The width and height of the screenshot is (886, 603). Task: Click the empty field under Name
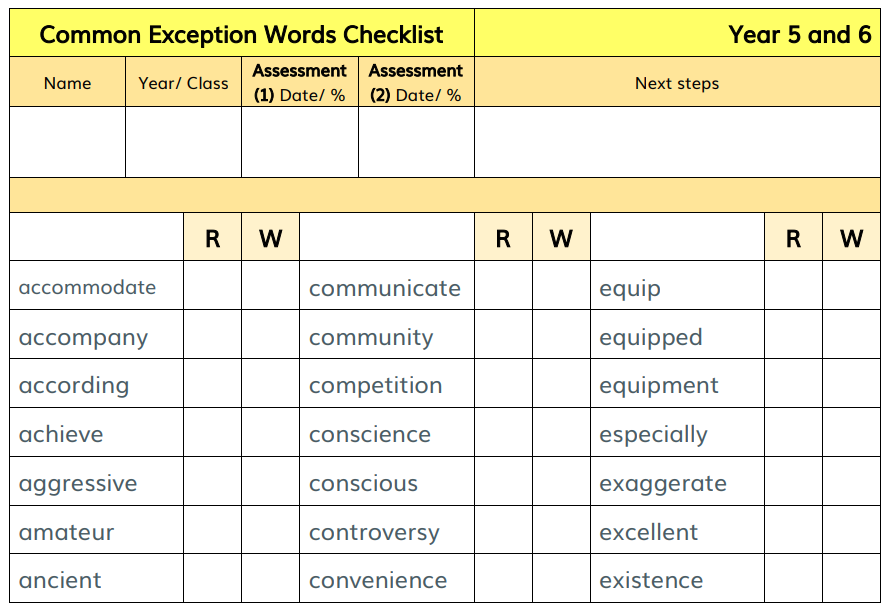(67, 142)
